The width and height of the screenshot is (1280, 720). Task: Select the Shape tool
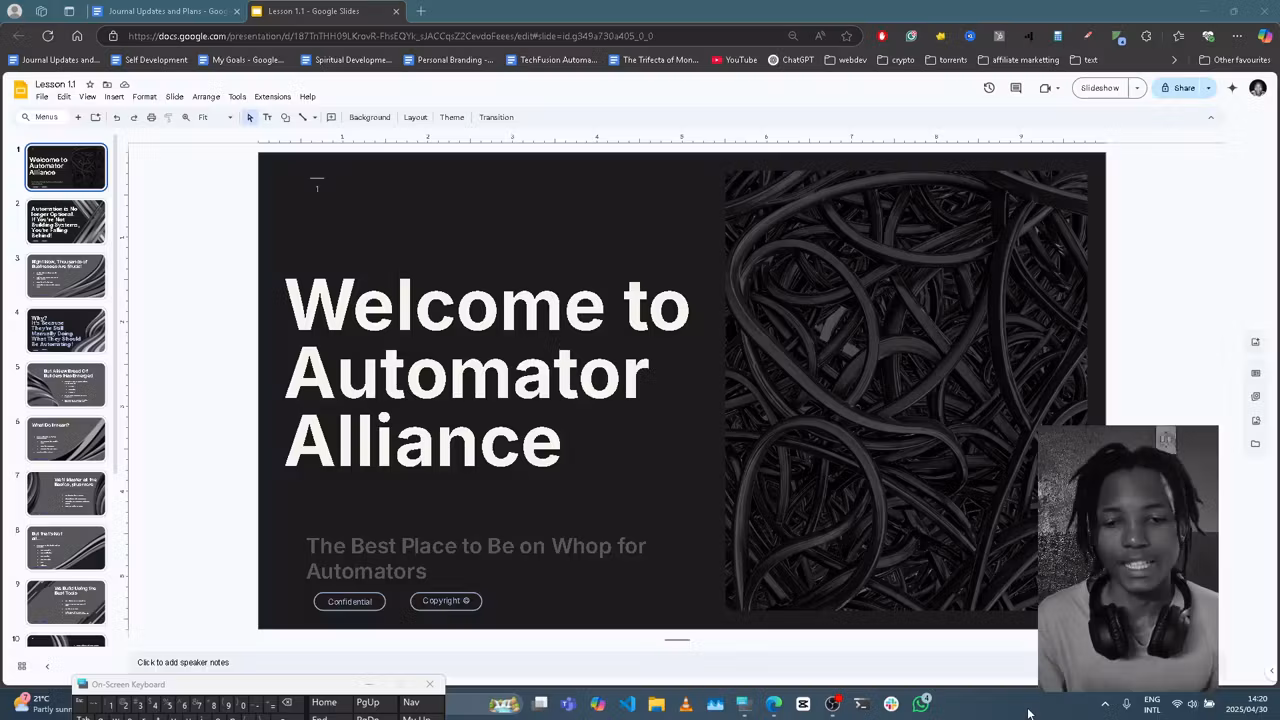286,117
